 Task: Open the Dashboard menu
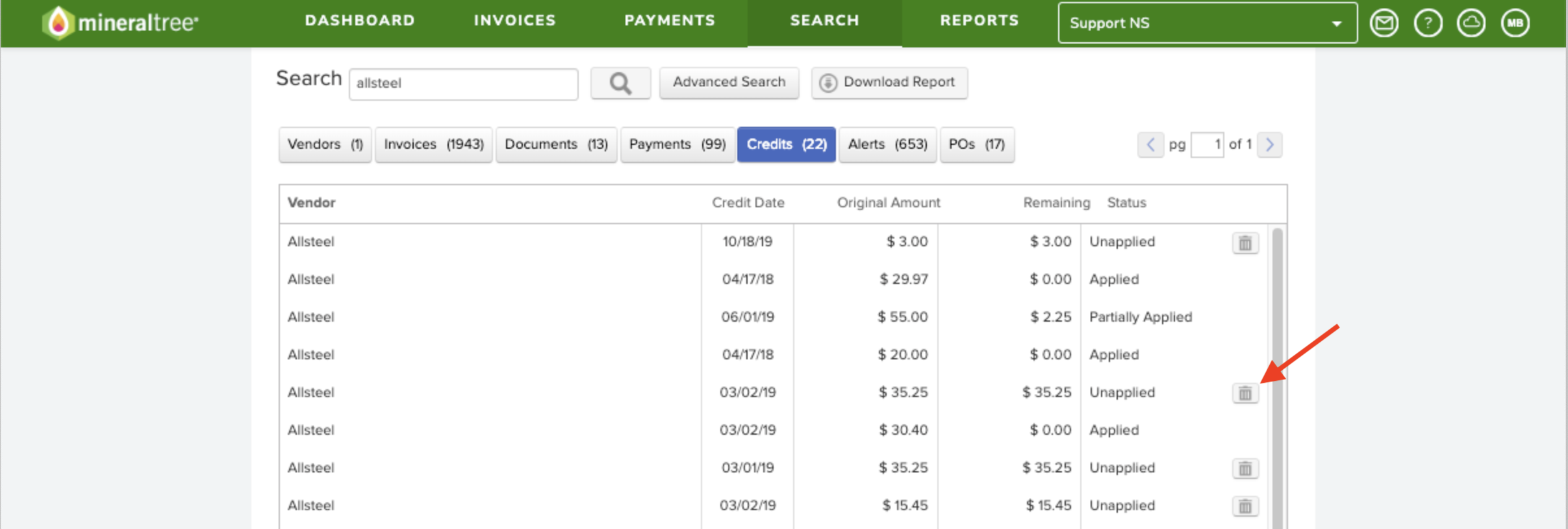tap(360, 21)
